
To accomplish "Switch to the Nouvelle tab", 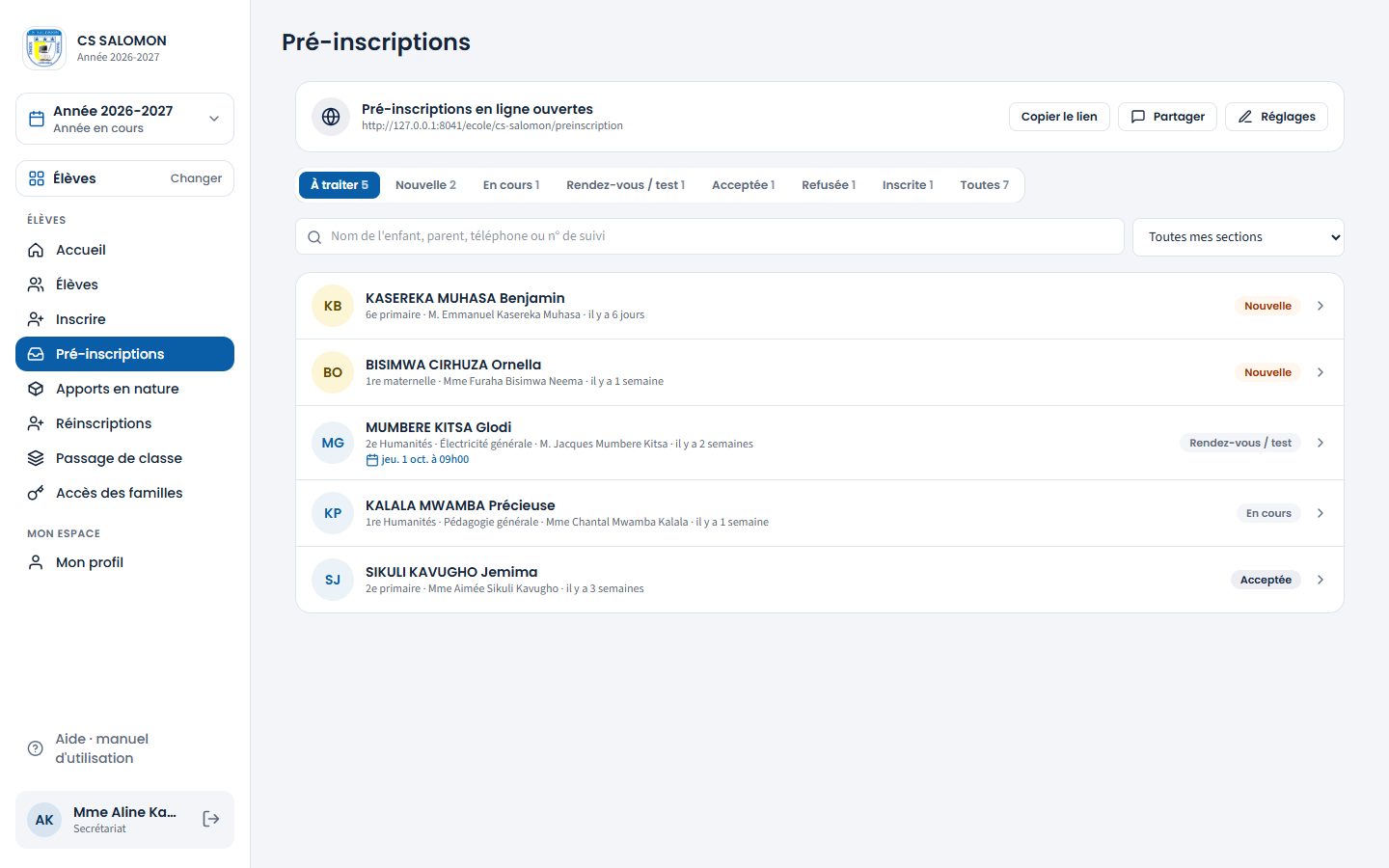I will 425,185.
